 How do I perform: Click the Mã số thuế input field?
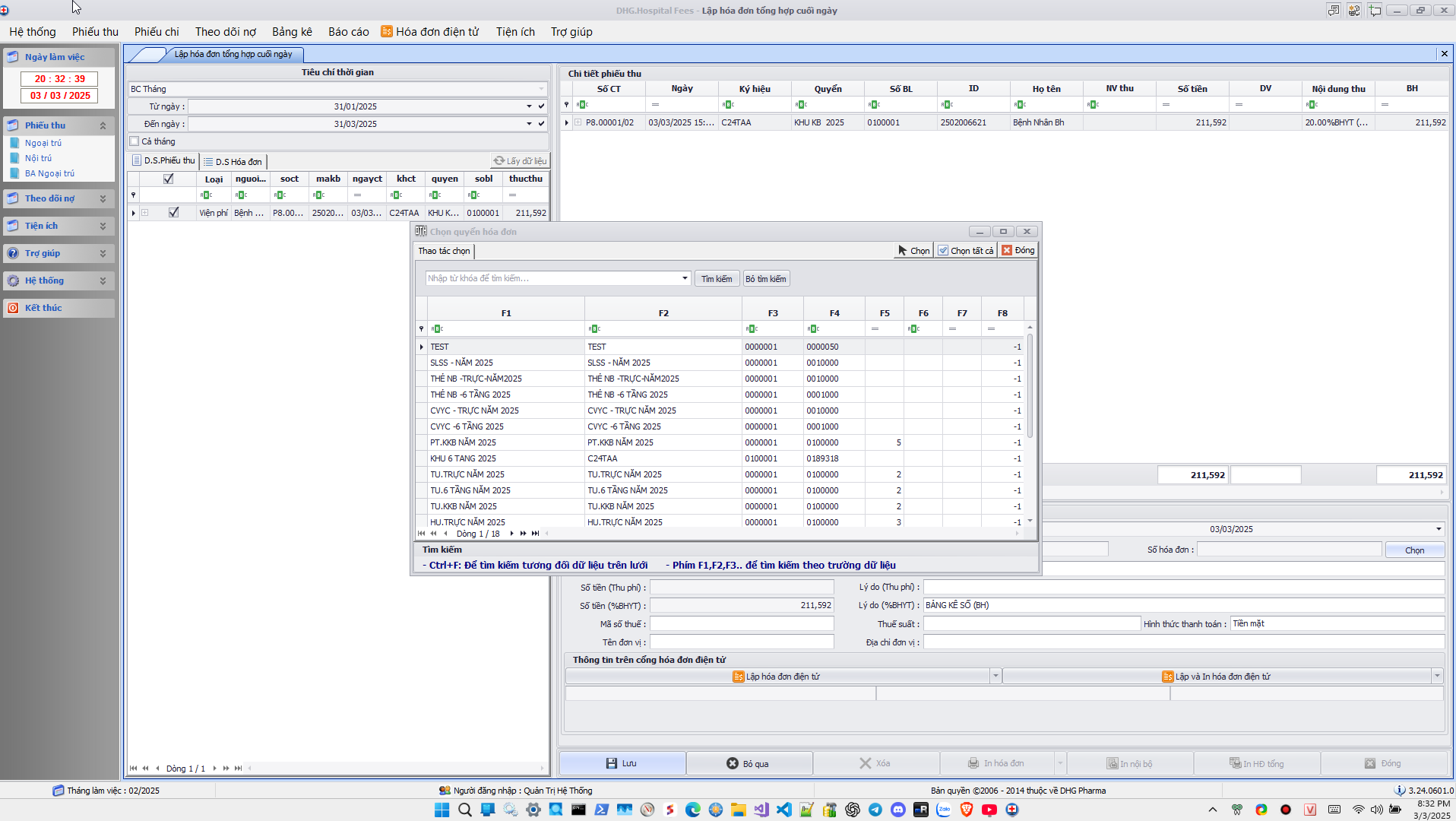pyautogui.click(x=742, y=624)
